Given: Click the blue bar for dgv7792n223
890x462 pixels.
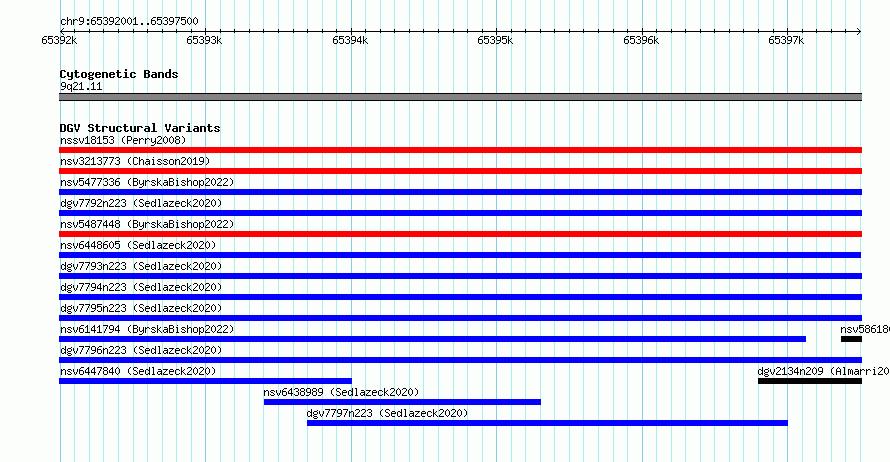Looking at the screenshot, I should pyautogui.click(x=460, y=213).
